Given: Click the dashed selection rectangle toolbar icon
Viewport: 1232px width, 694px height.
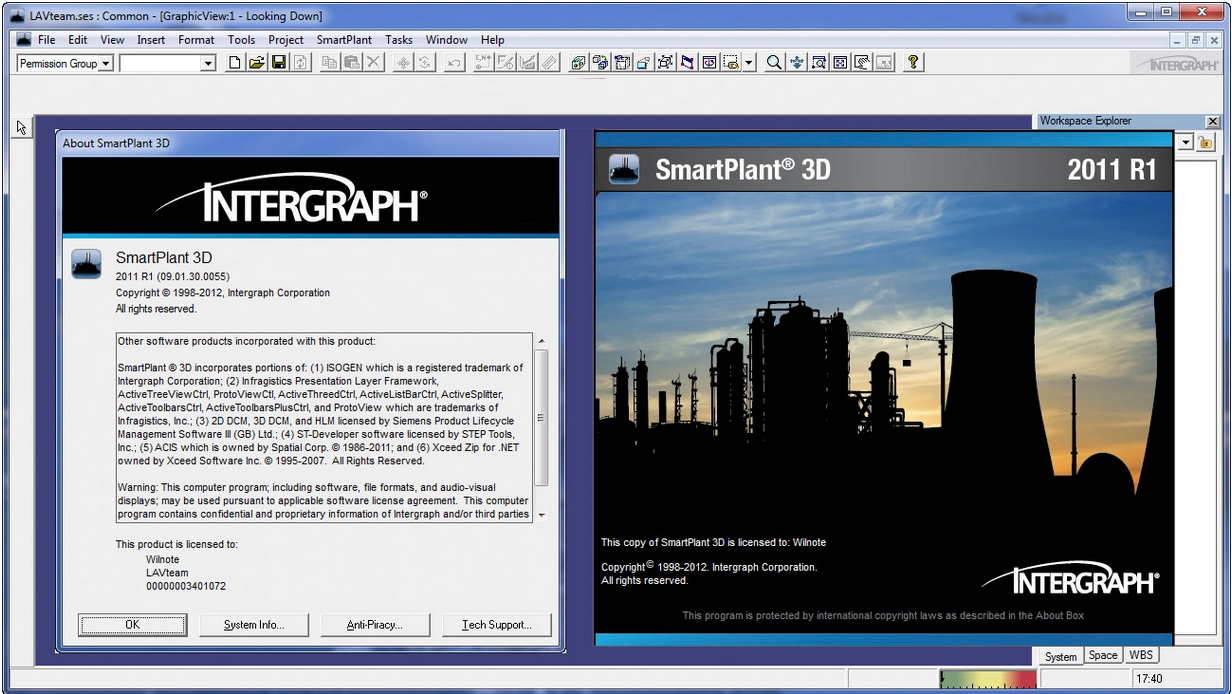Looking at the screenshot, I should pyautogui.click(x=731, y=63).
